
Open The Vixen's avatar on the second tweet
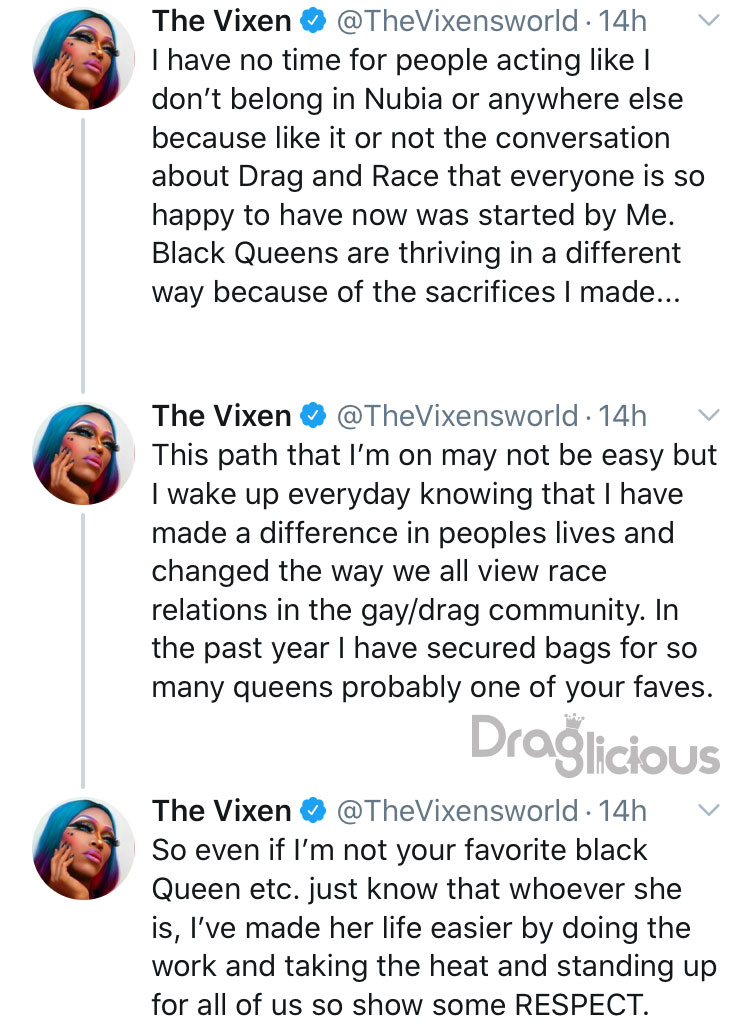tap(83, 453)
